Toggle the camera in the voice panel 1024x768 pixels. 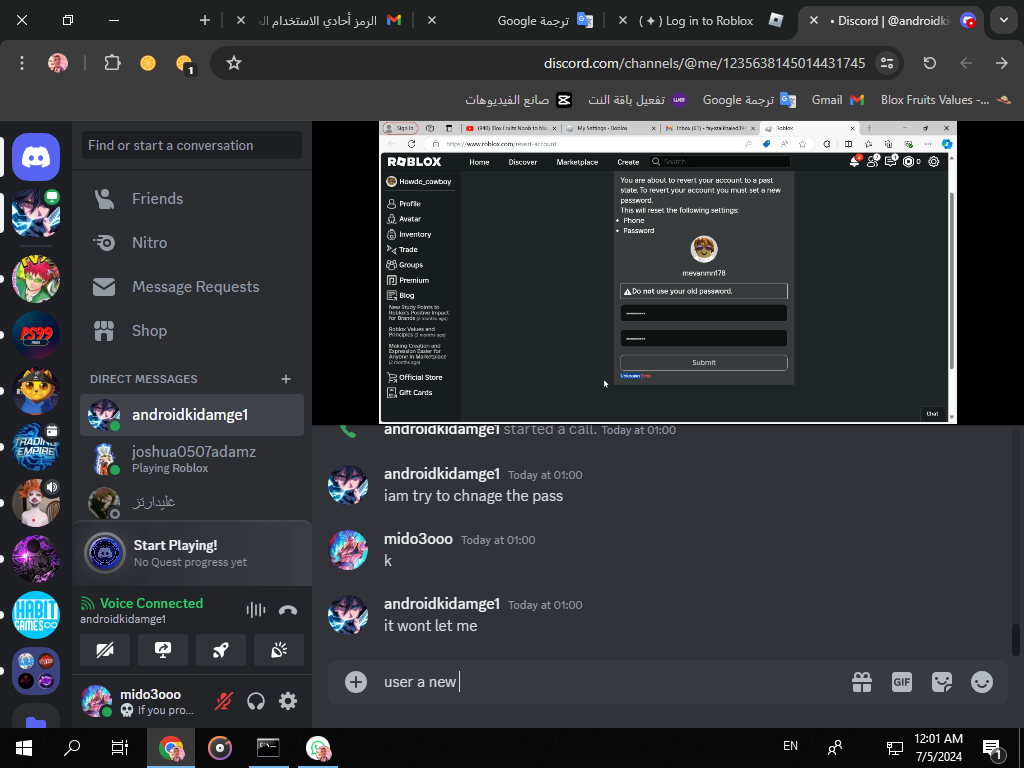(105, 650)
